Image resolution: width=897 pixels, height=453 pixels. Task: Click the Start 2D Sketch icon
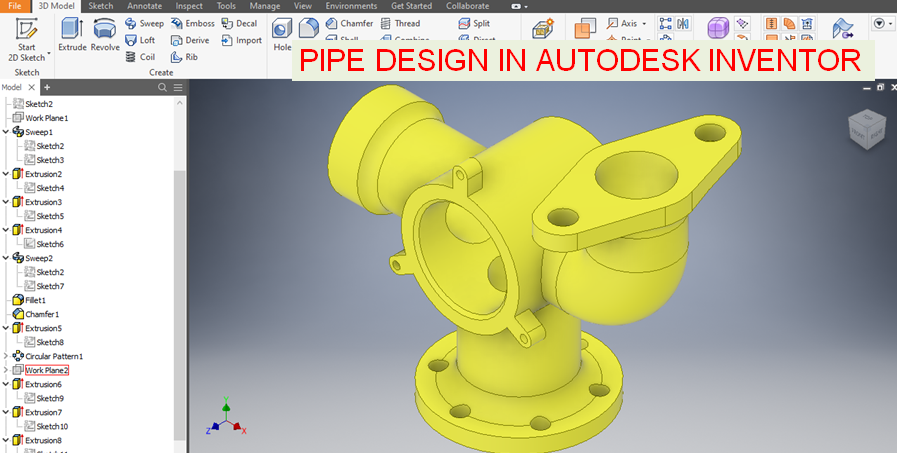(26, 29)
